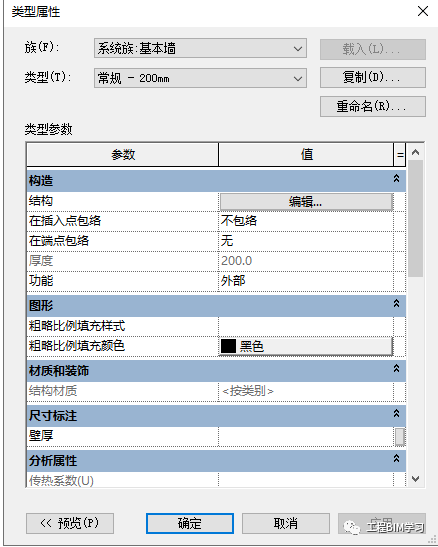
Task: Select the 在插入点包络 value 不包络
Action: [306, 221]
